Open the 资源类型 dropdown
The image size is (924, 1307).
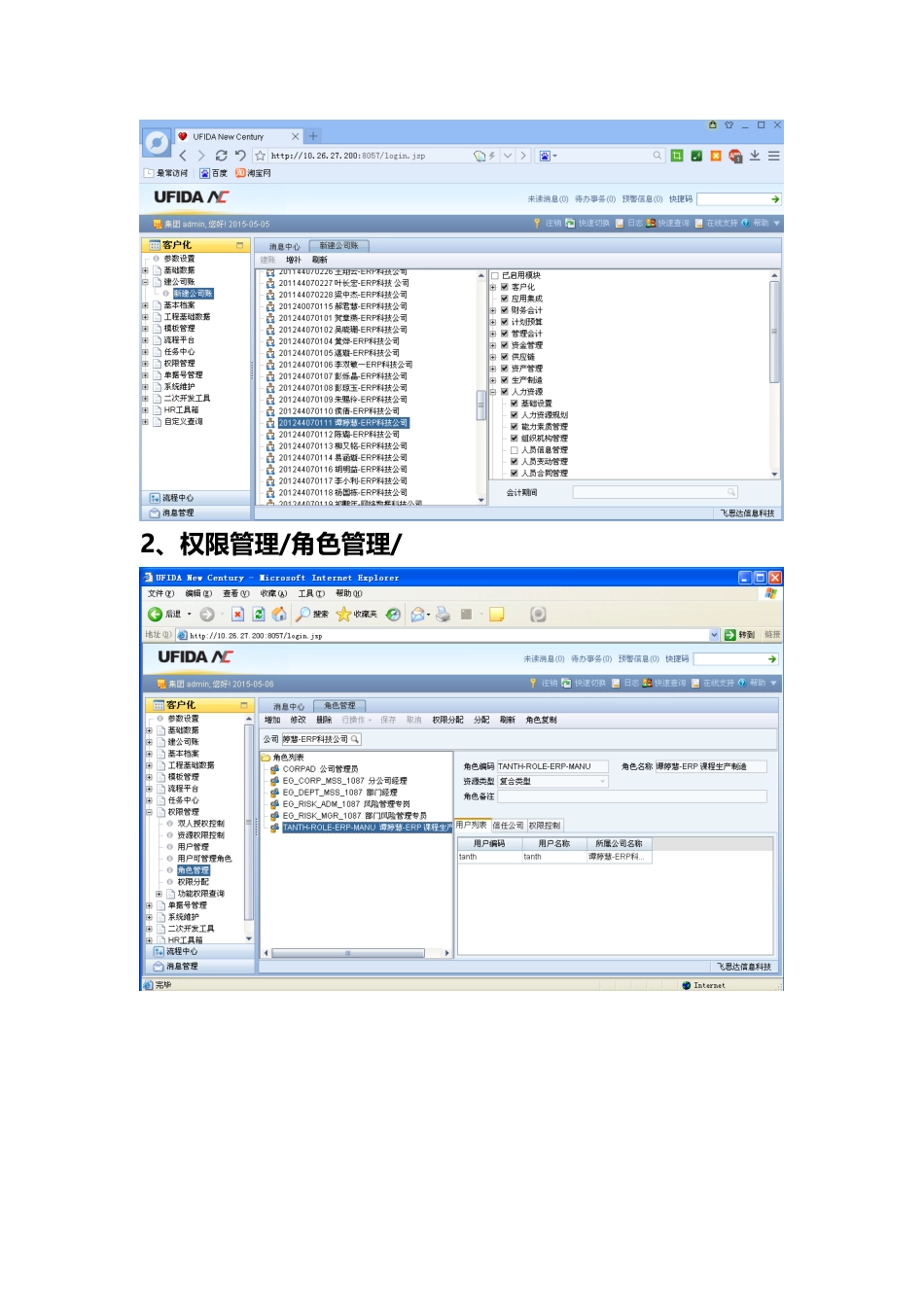(x=603, y=782)
